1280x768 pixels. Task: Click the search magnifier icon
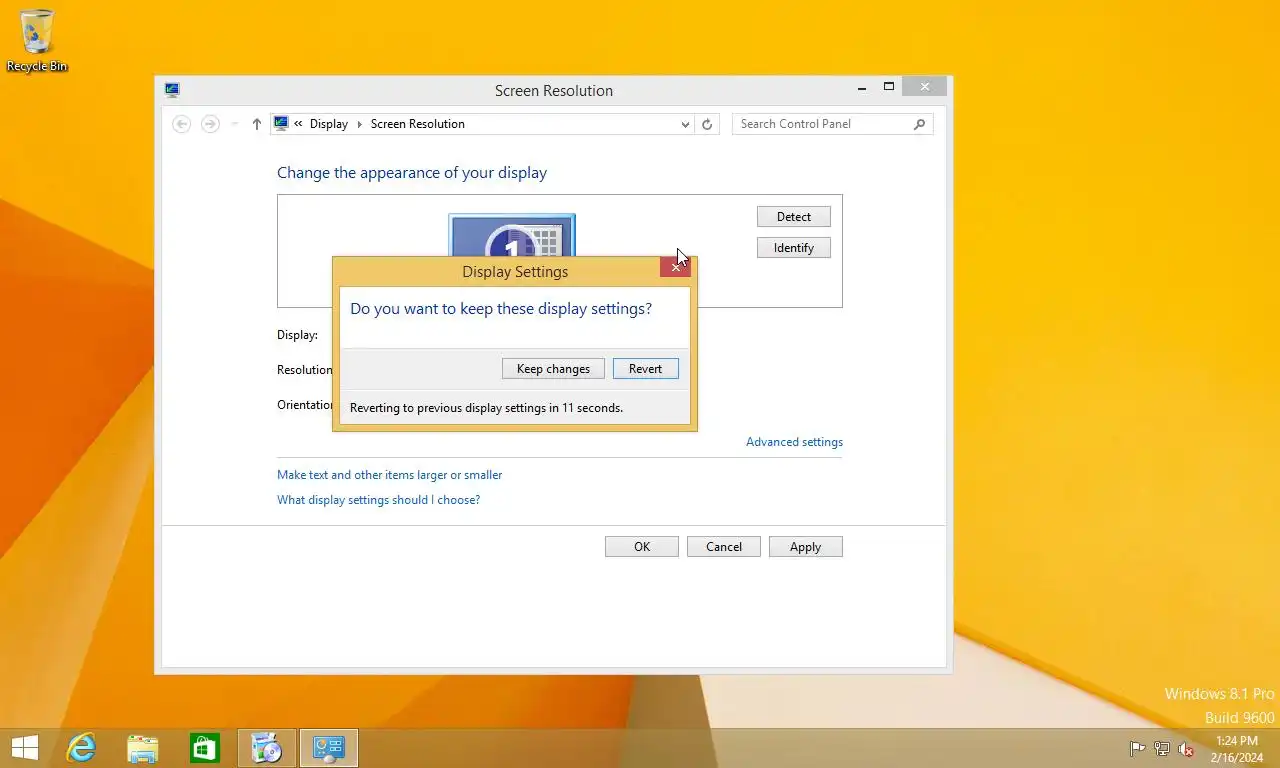pyautogui.click(x=920, y=124)
